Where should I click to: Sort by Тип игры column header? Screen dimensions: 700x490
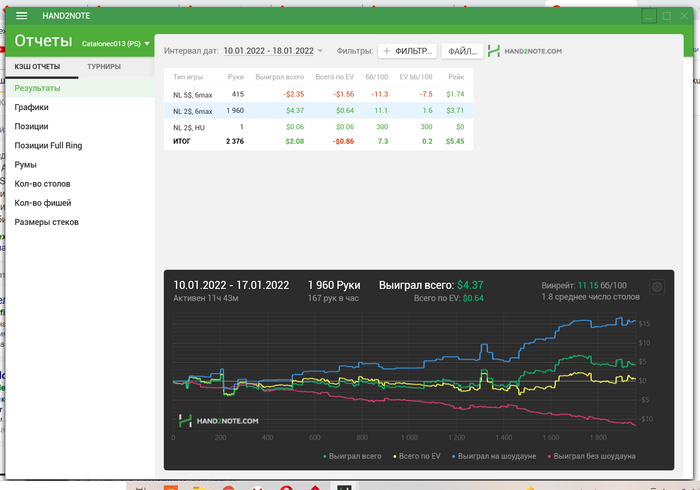click(188, 77)
